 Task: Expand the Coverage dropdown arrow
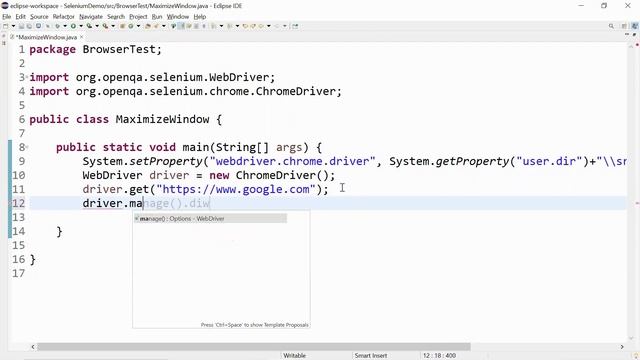97,26
